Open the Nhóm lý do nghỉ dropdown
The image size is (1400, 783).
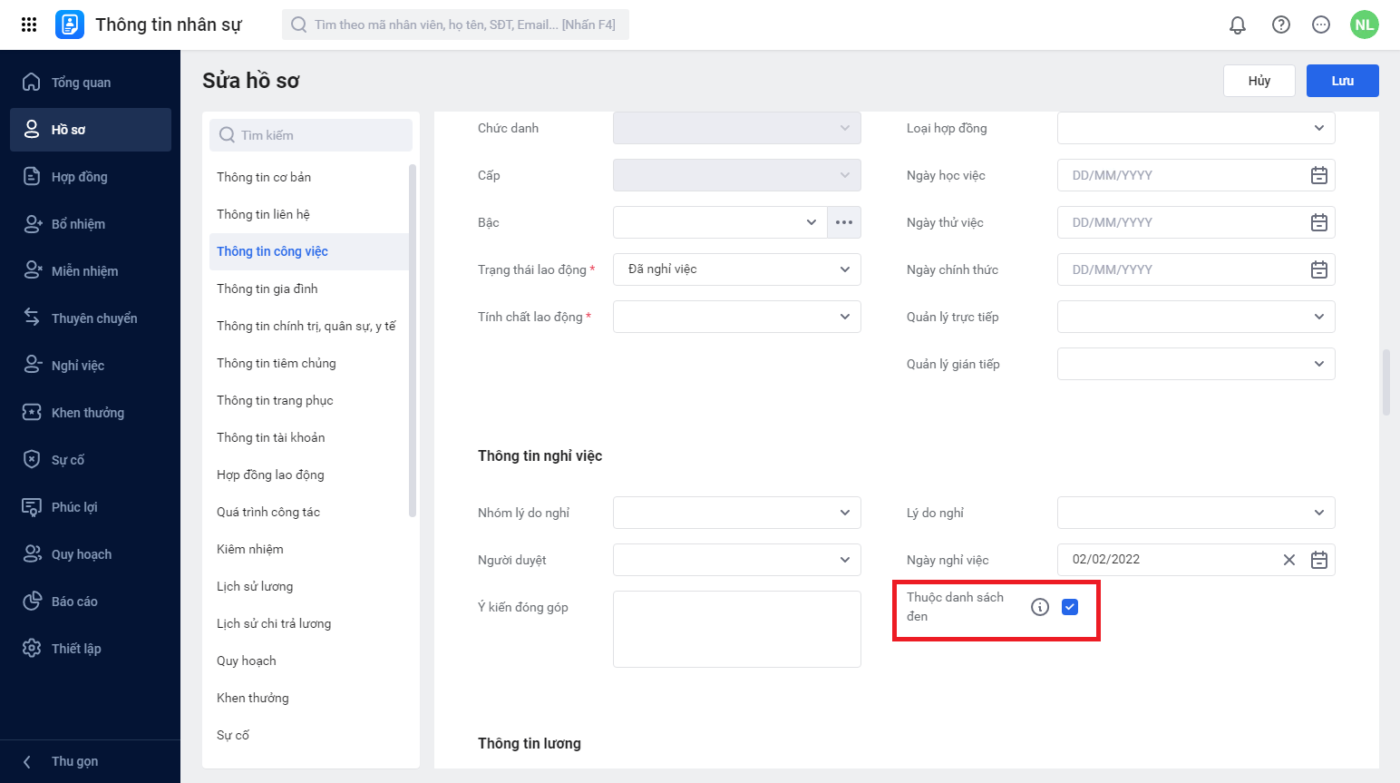point(737,513)
